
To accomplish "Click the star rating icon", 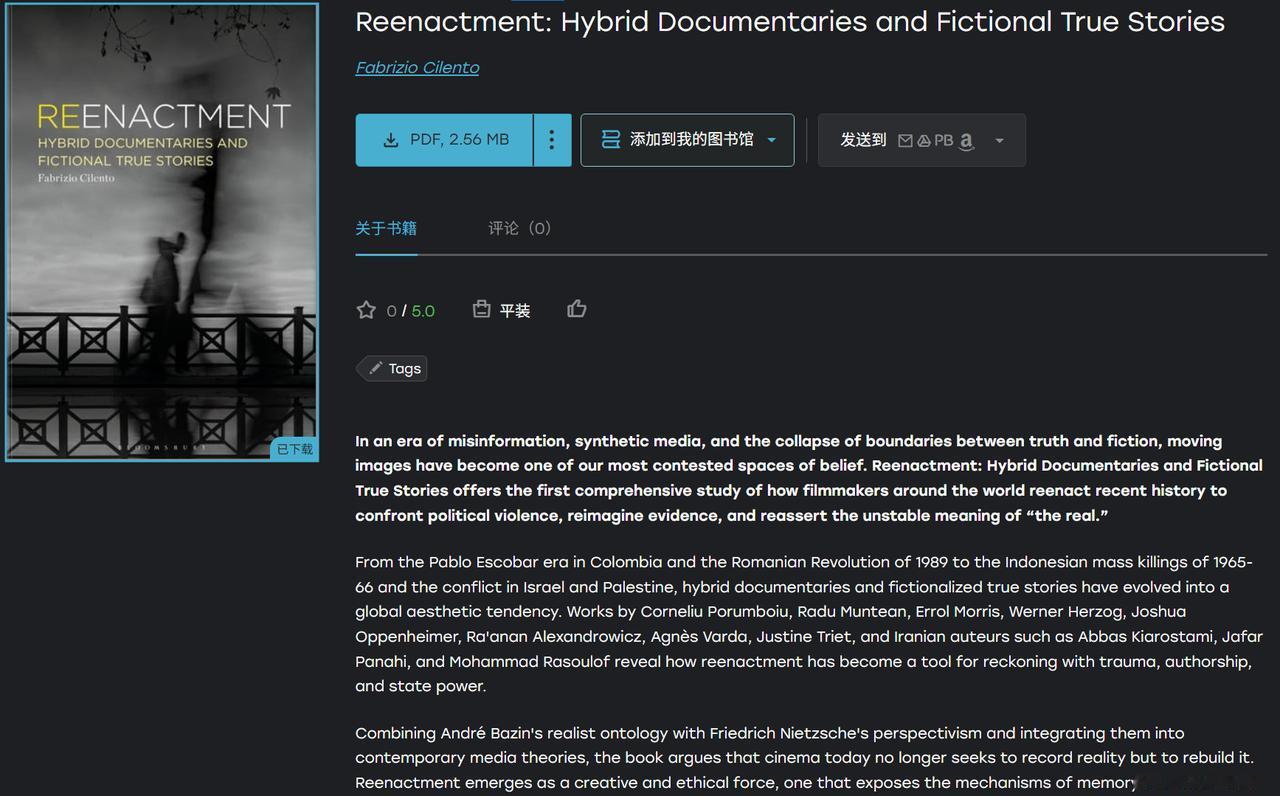I will click(366, 310).
